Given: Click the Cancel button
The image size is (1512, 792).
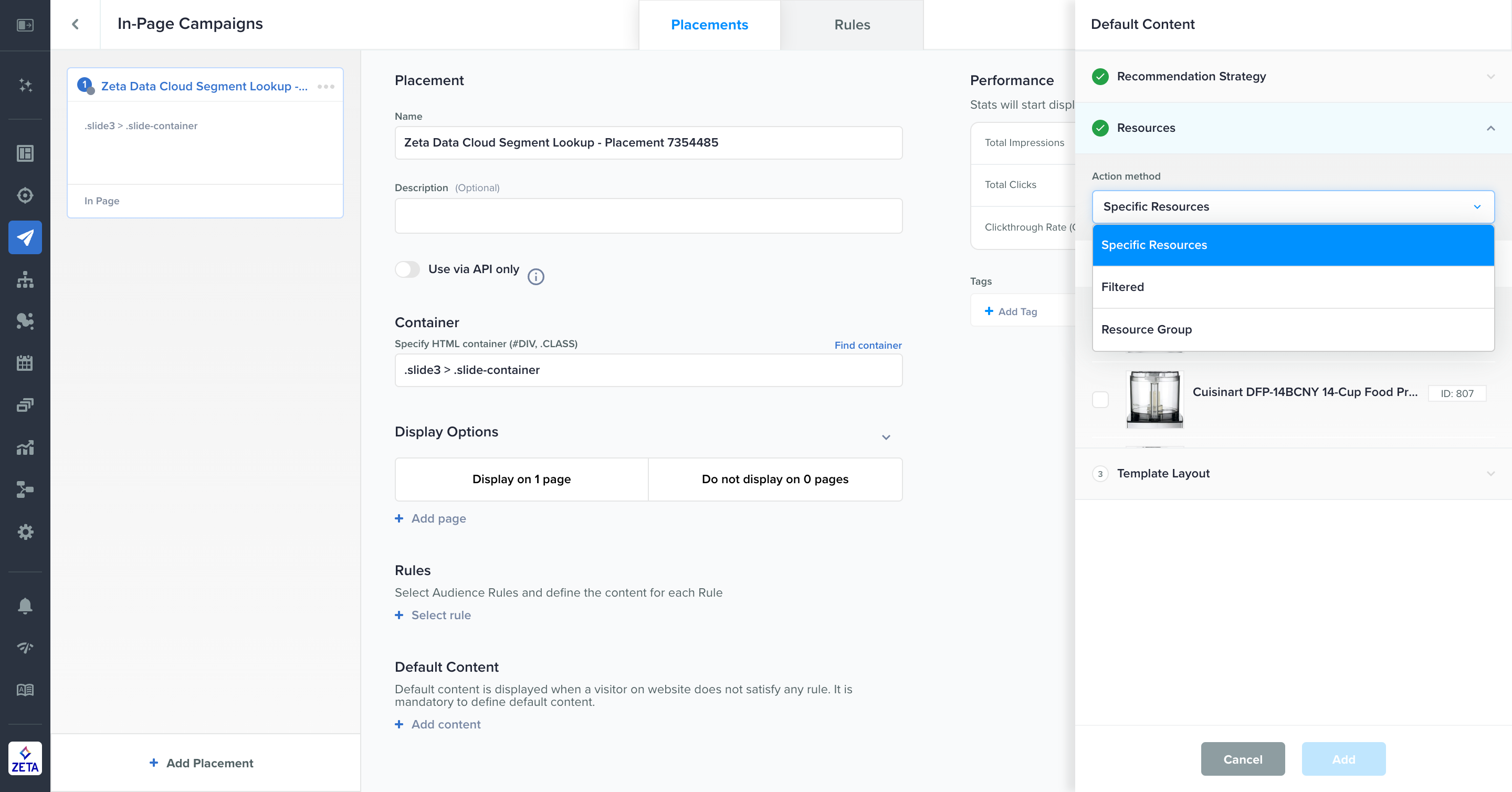Looking at the screenshot, I should (1242, 759).
